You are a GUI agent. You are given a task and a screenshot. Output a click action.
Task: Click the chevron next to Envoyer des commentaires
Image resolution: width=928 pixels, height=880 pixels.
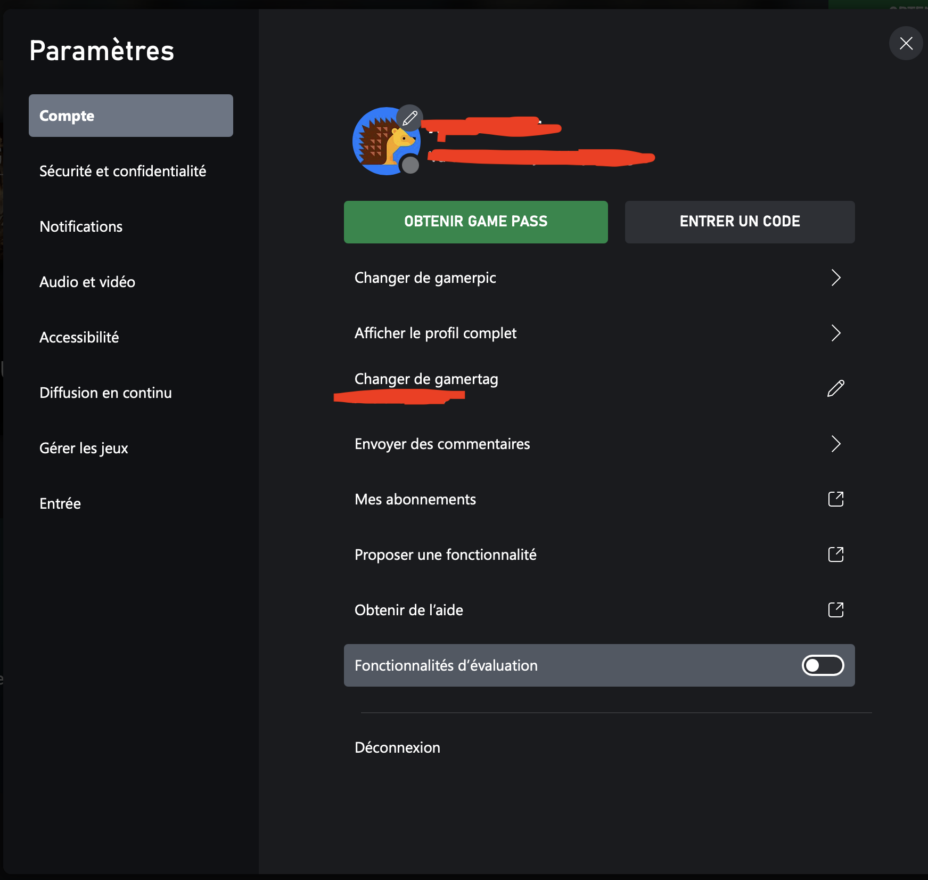tap(835, 443)
